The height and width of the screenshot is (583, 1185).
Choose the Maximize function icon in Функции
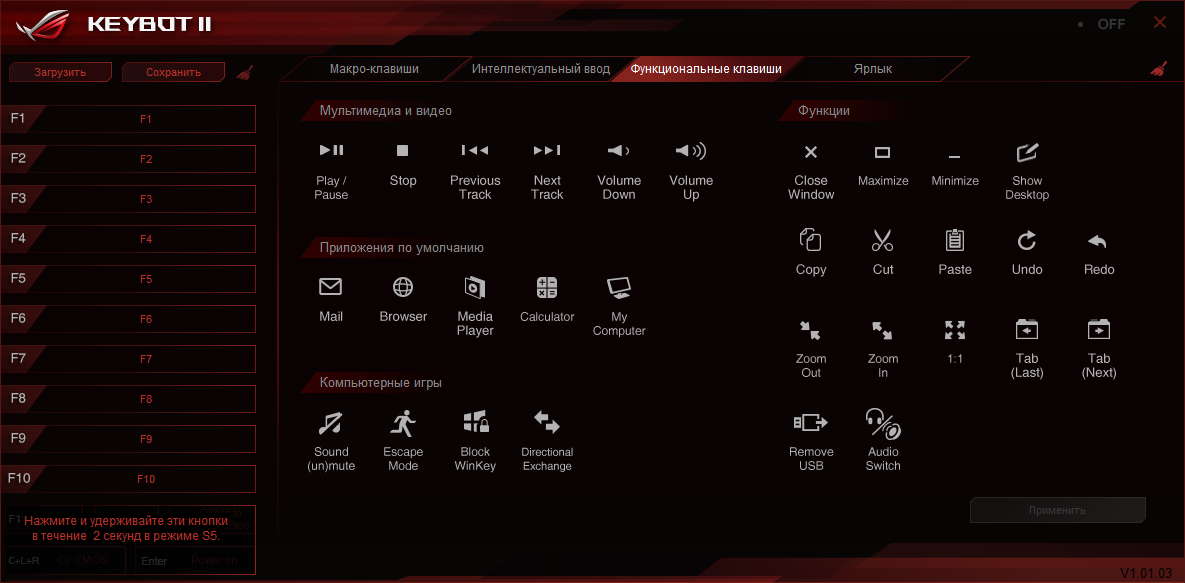(x=883, y=152)
